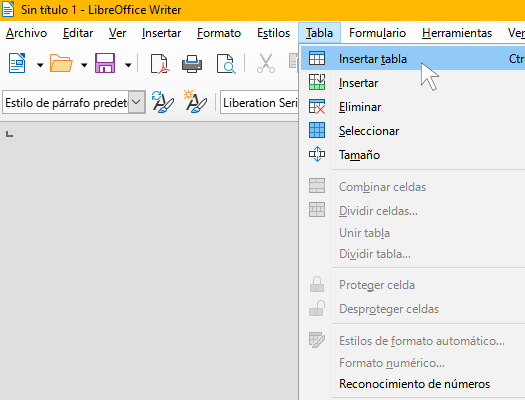Screen dimensions: 525x400
Task: Expand the Open recent files arrow
Action: (84, 65)
